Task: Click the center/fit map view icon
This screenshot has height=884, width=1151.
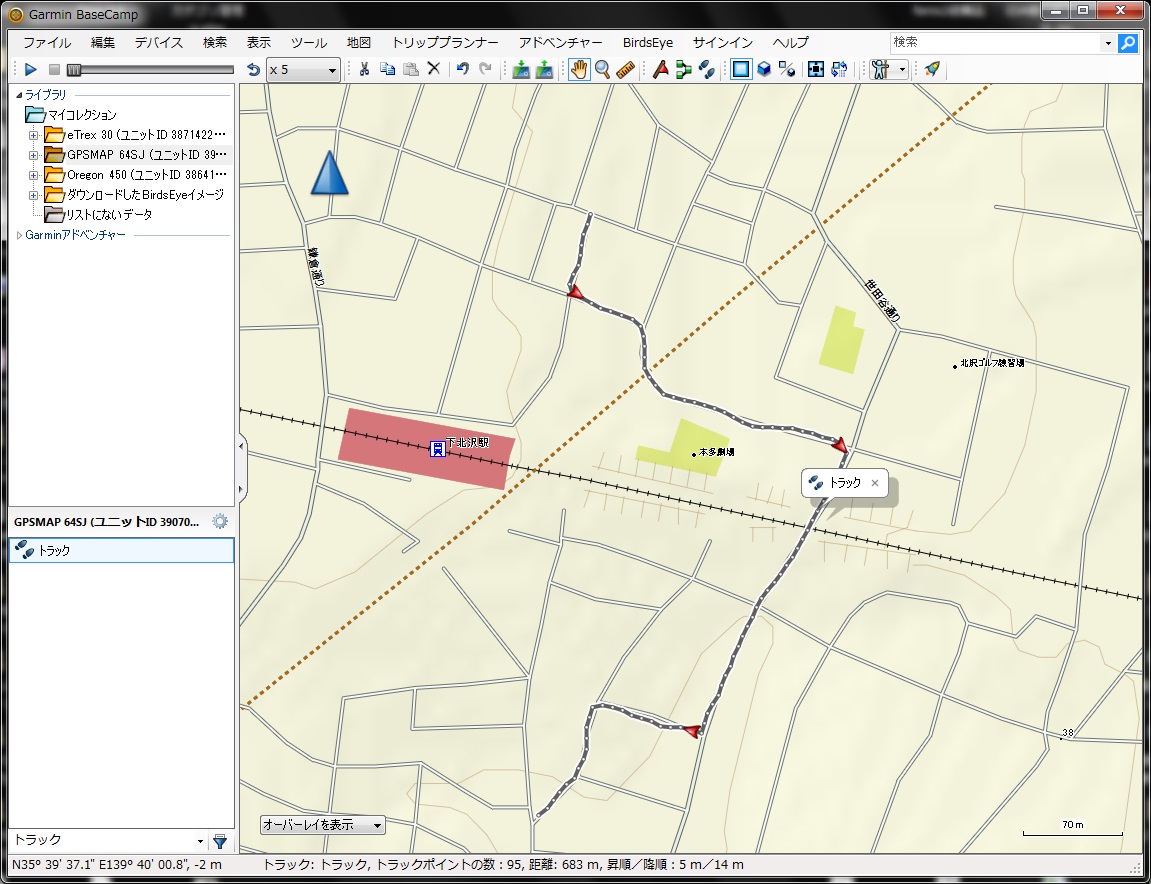Action: click(x=816, y=69)
